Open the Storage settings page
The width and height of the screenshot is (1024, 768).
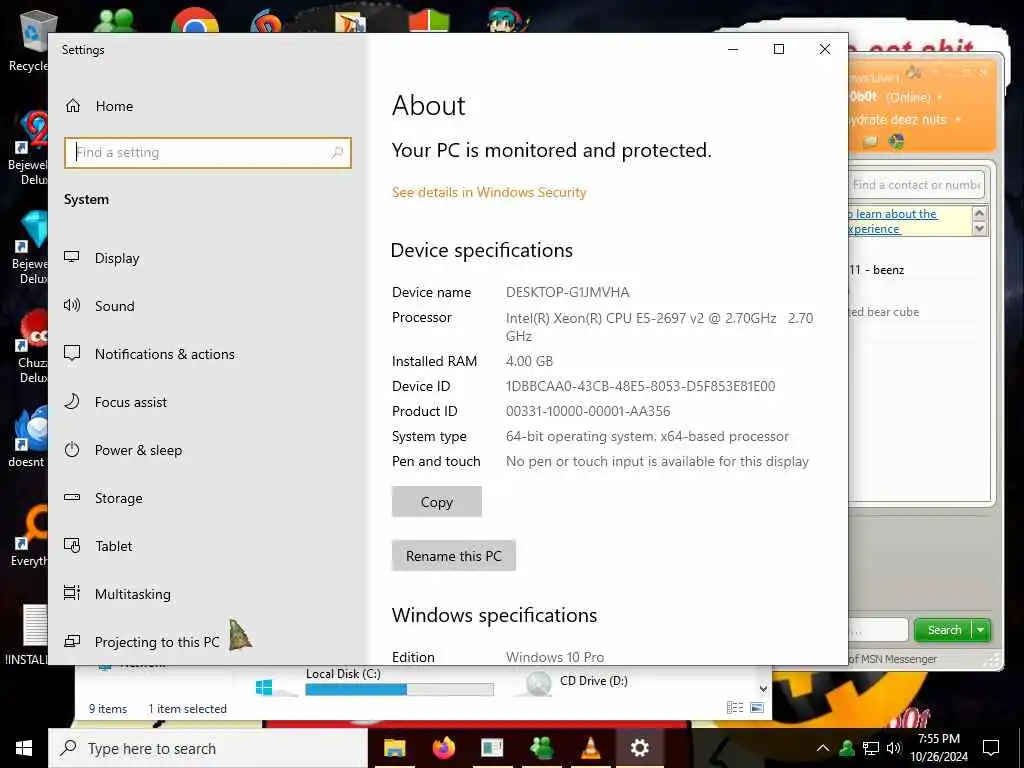tap(103, 498)
